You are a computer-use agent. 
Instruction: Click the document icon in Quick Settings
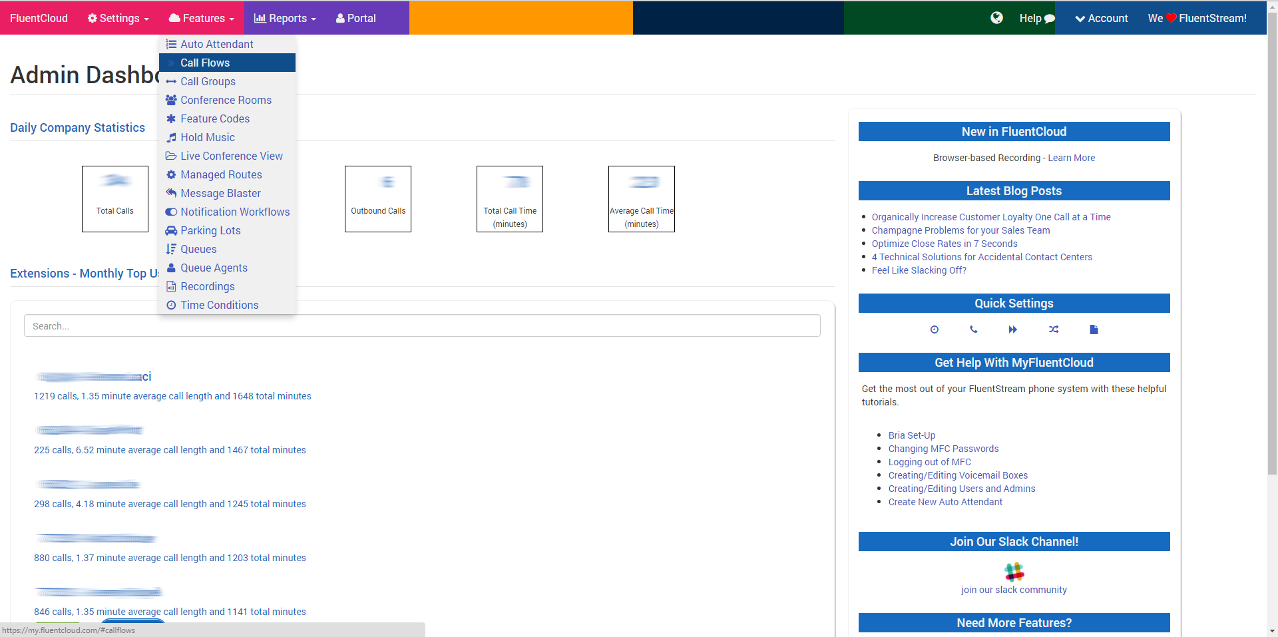pos(1093,330)
